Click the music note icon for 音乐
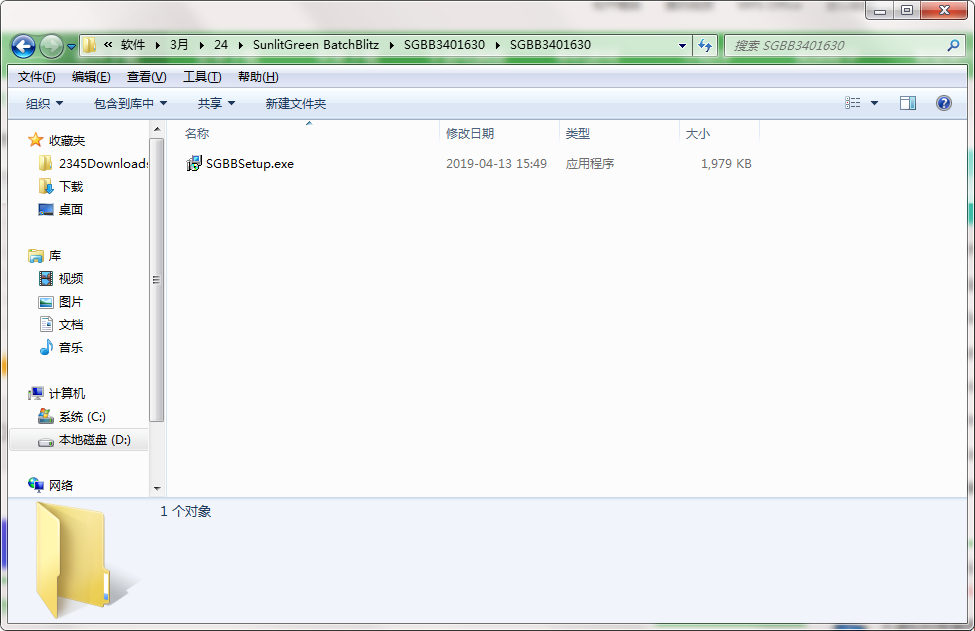Screen dimensions: 975x631 46,348
